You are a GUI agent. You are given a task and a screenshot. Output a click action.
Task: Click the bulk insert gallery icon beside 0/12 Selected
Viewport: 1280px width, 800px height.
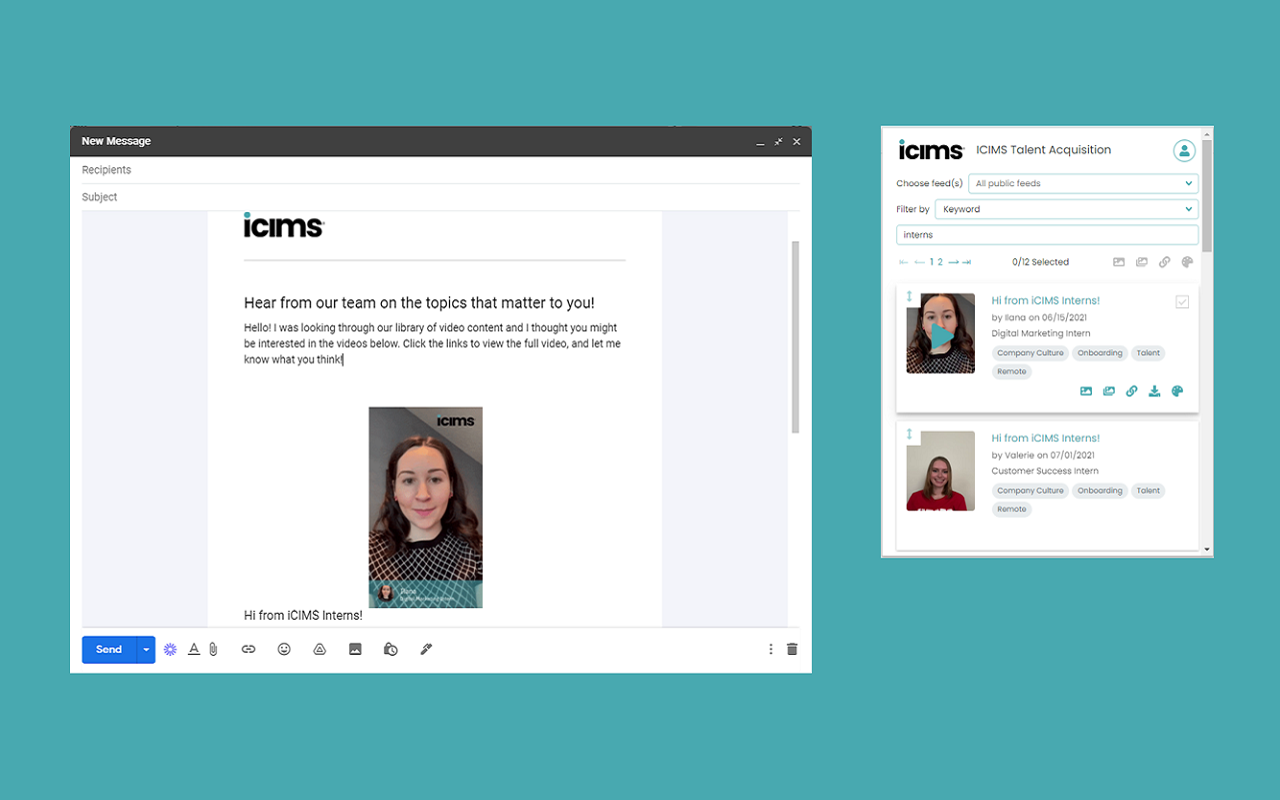coord(1142,262)
